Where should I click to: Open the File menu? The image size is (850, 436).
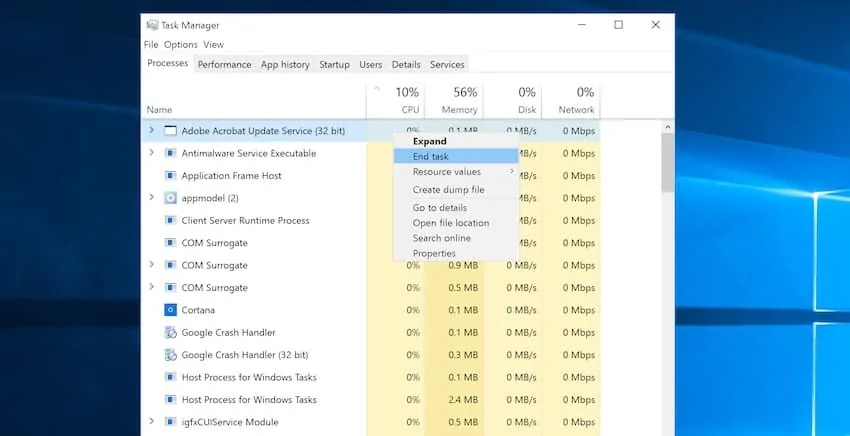point(151,44)
